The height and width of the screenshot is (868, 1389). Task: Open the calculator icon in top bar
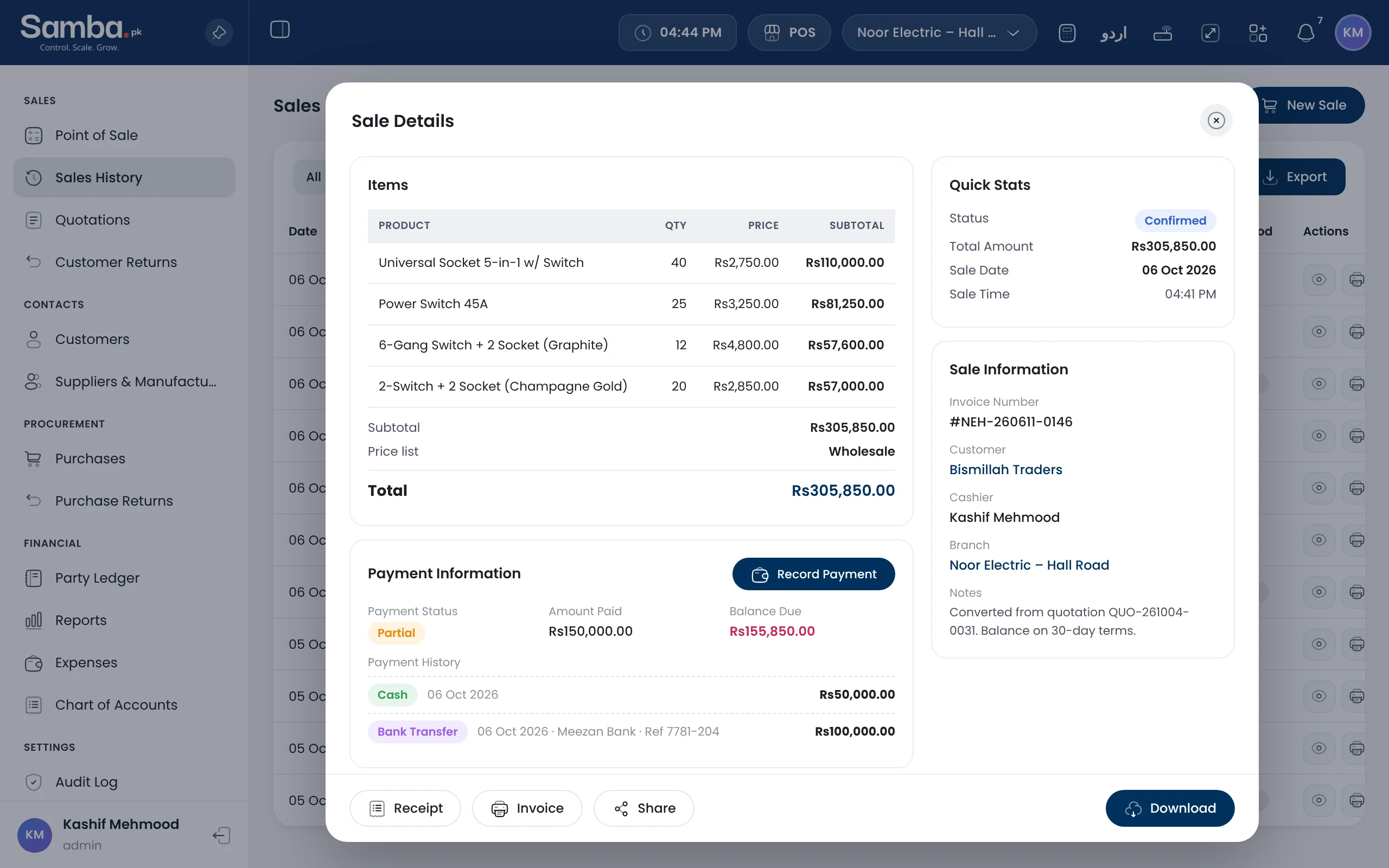pos(1066,33)
